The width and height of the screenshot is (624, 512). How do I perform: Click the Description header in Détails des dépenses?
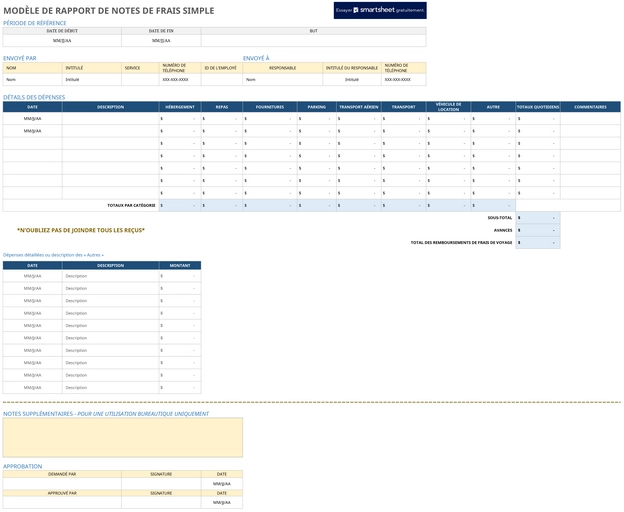point(111,107)
